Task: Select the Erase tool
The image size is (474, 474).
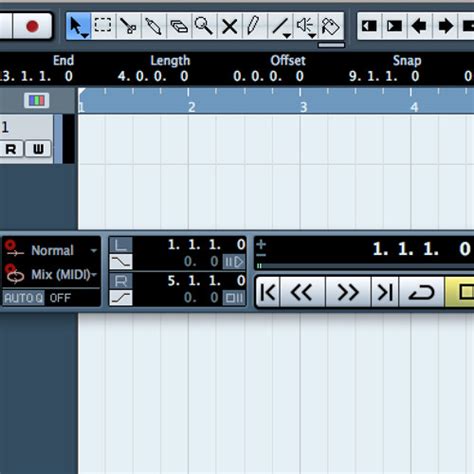Action: coord(179,26)
